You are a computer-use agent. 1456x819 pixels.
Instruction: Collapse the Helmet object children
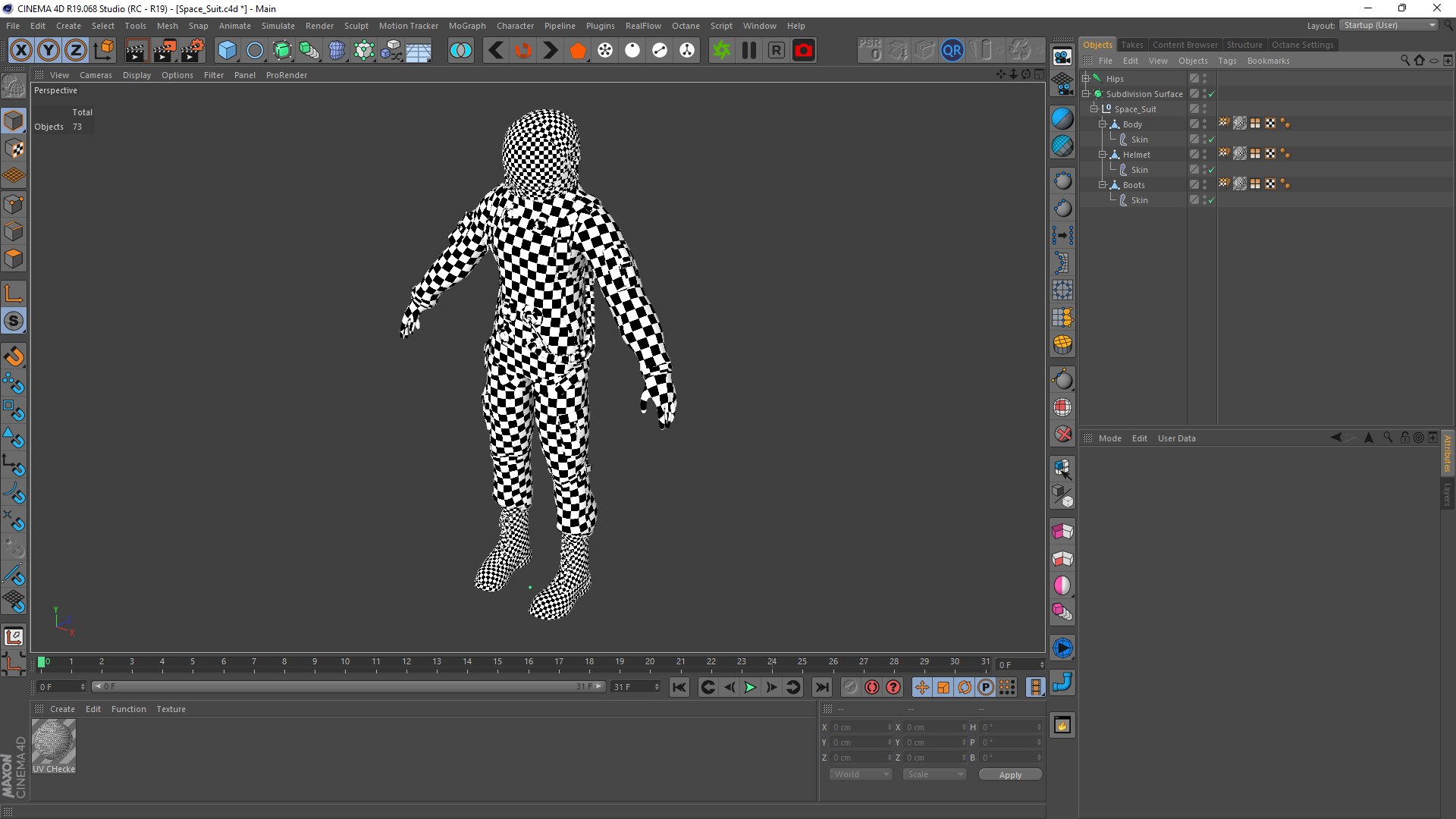point(1103,155)
